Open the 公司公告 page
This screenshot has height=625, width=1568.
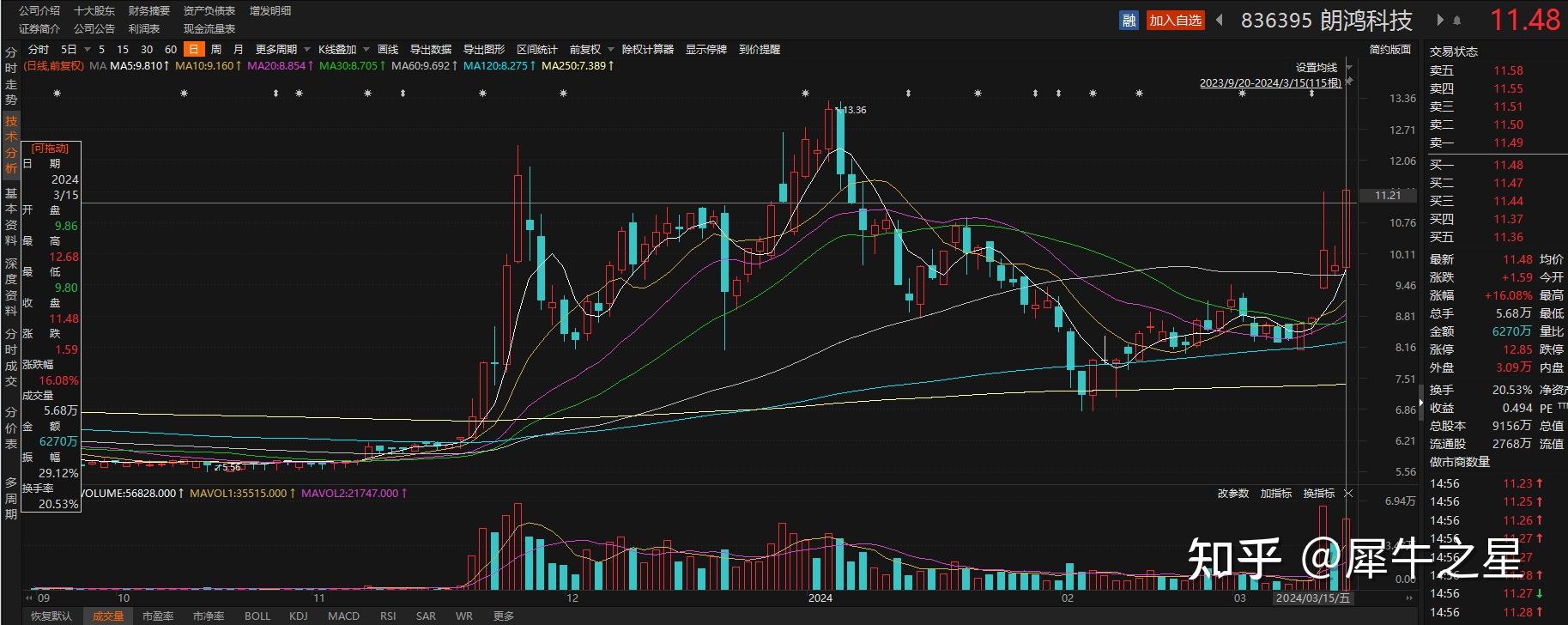tap(94, 29)
